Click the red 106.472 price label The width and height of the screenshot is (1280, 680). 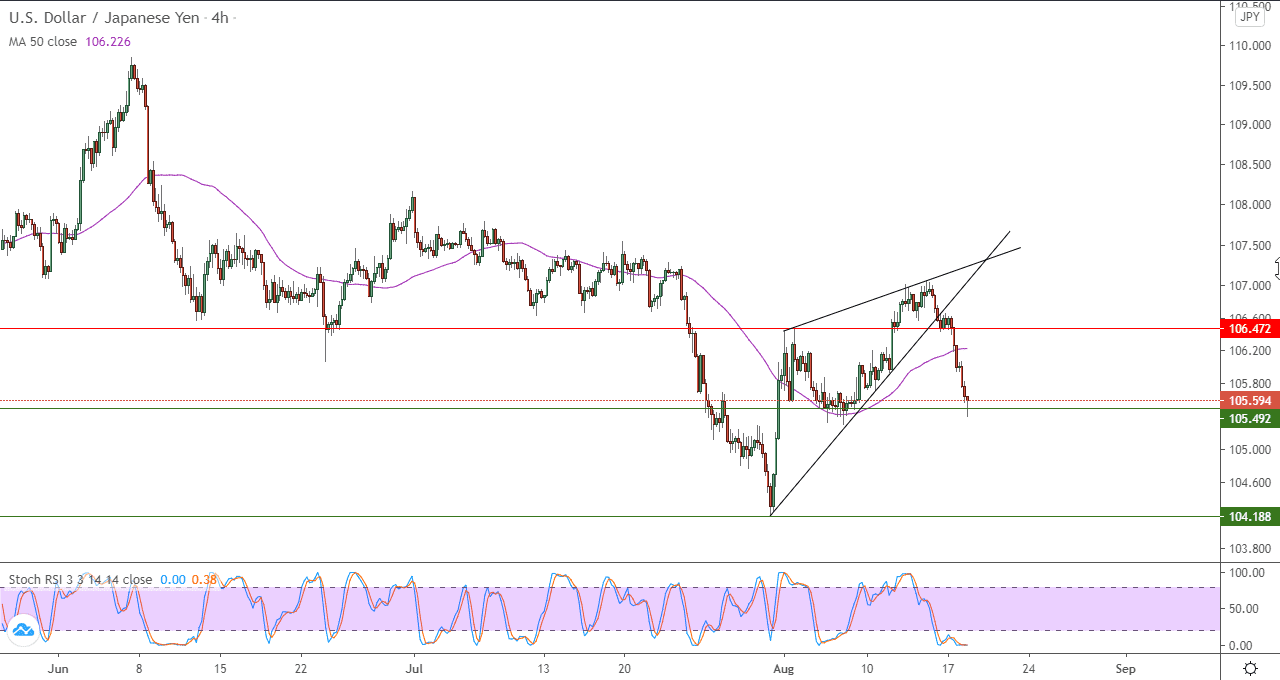(x=1250, y=328)
